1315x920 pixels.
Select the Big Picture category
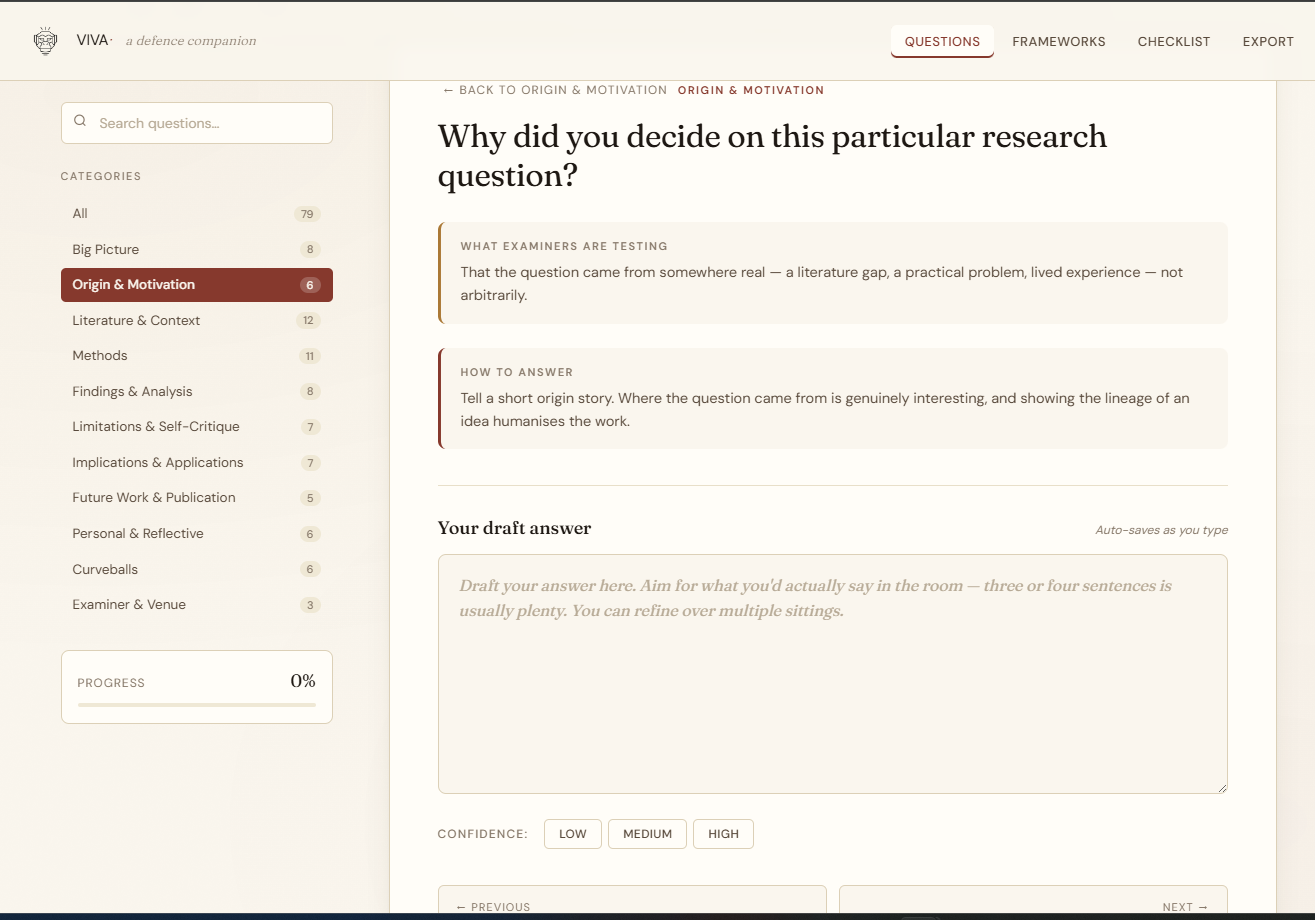(197, 249)
